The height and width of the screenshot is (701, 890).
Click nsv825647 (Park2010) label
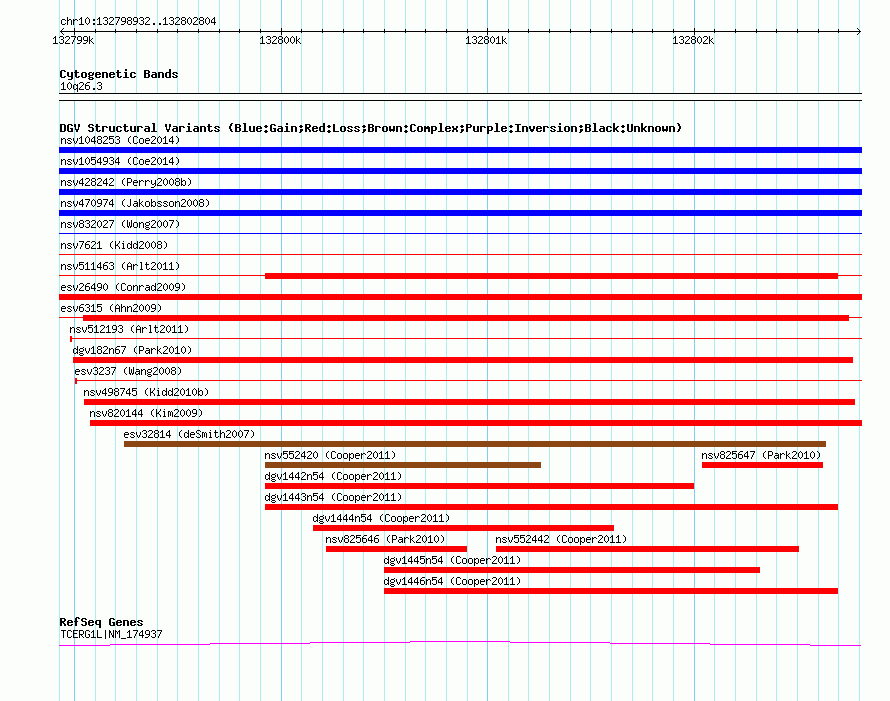761,455
